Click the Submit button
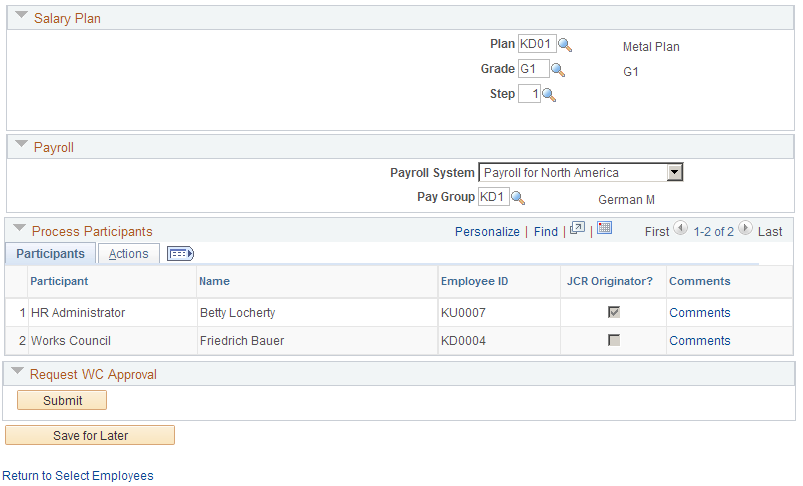 62,400
